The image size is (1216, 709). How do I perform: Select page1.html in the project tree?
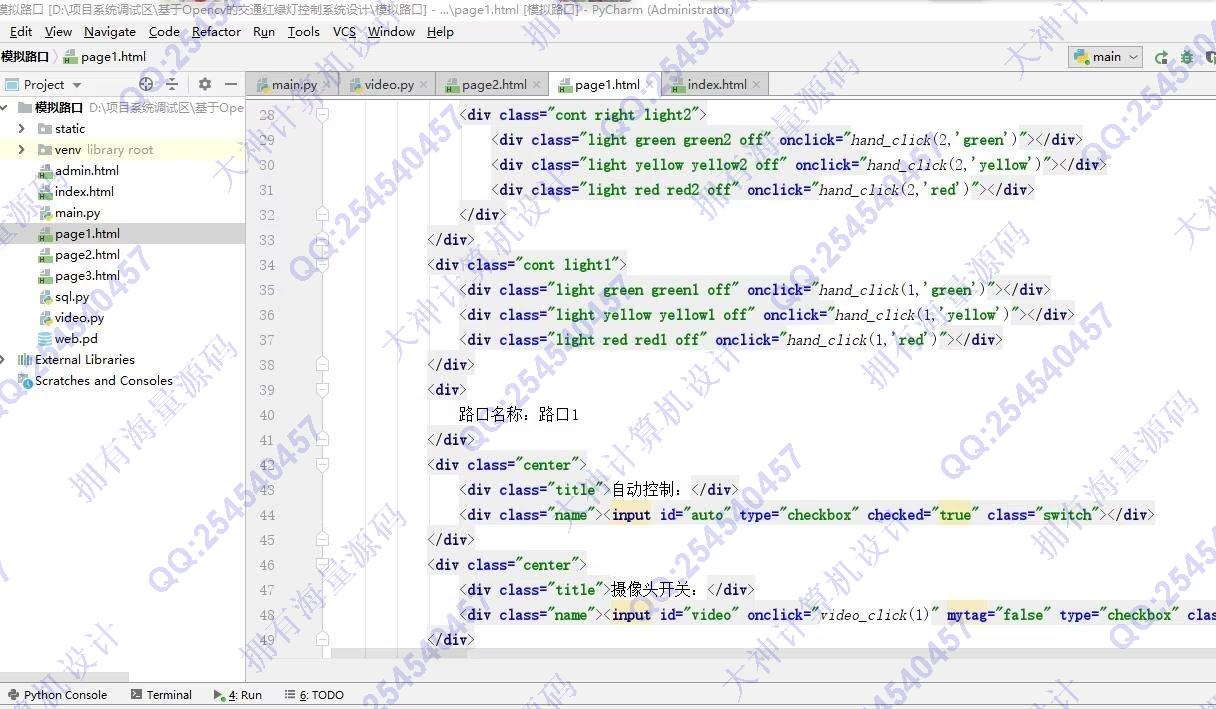(x=87, y=234)
